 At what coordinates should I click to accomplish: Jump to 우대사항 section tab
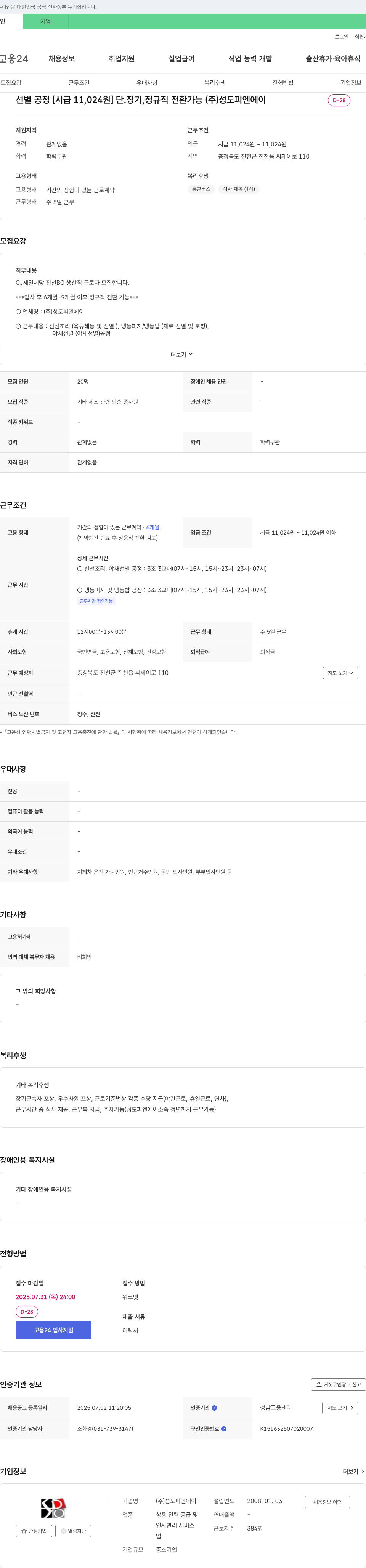click(147, 83)
